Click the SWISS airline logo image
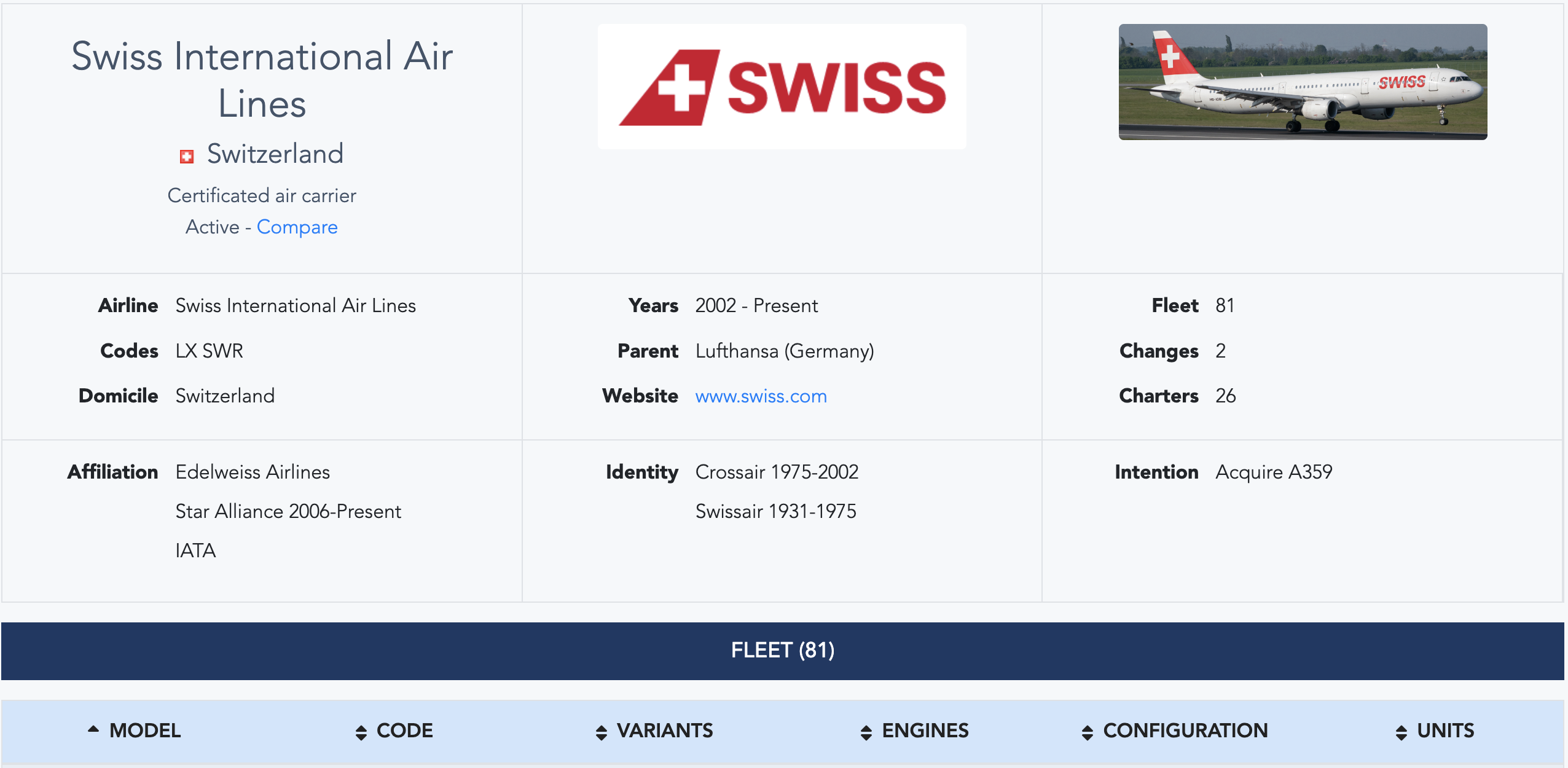Screen dimensions: 1568x768 click(782, 87)
